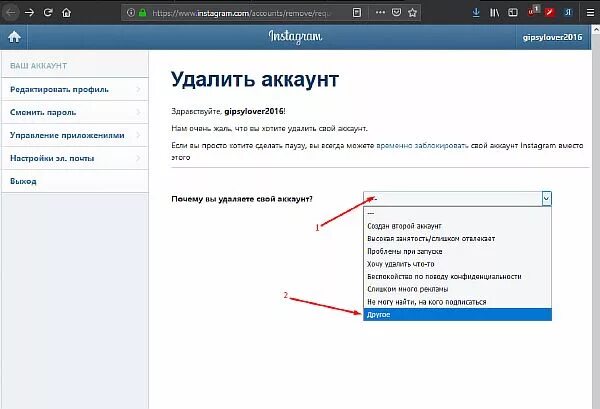
Task: Click the delete-reason dropdown arrow
Action: [x=546, y=199]
